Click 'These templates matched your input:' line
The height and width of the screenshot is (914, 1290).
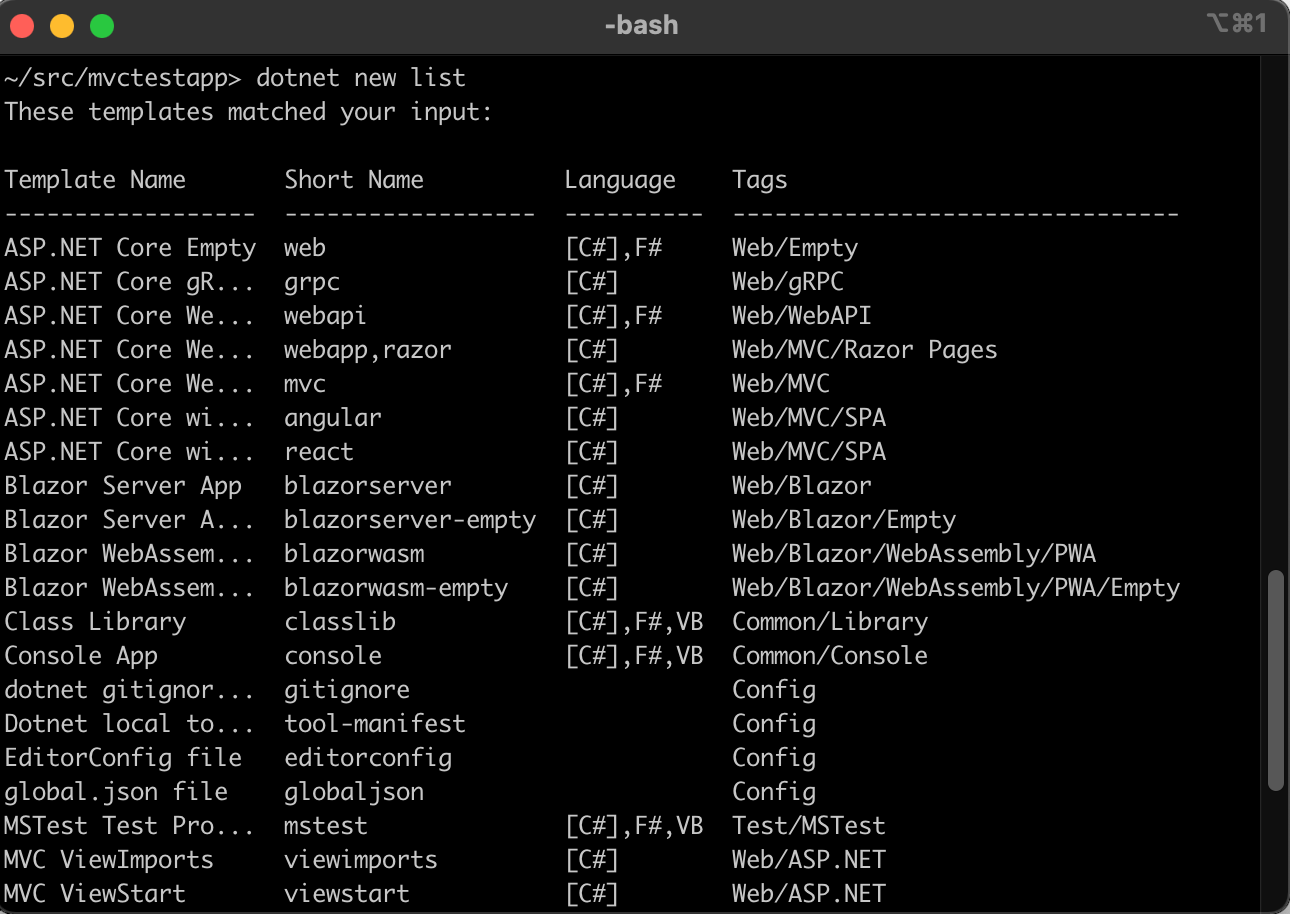click(x=249, y=112)
